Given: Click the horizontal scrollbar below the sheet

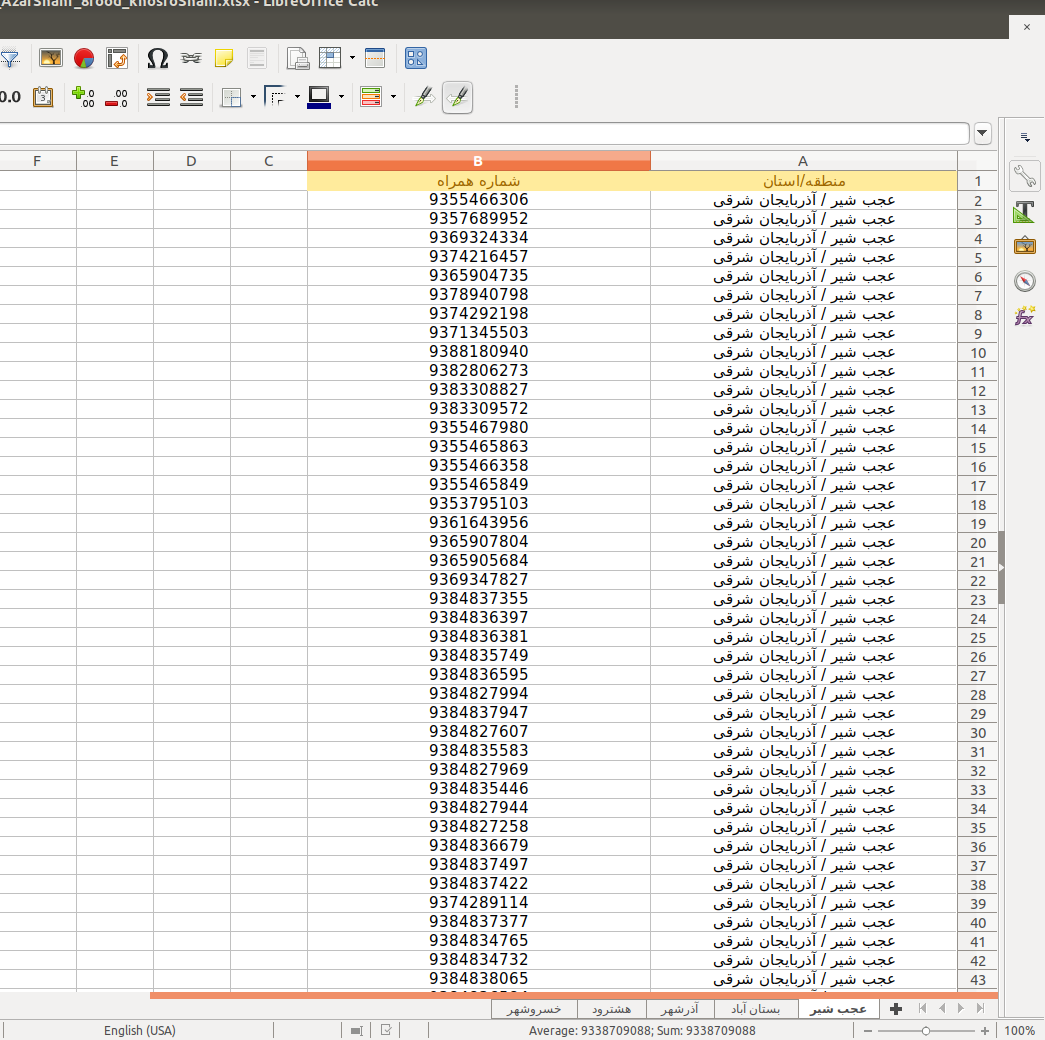Looking at the screenshot, I should (574, 995).
